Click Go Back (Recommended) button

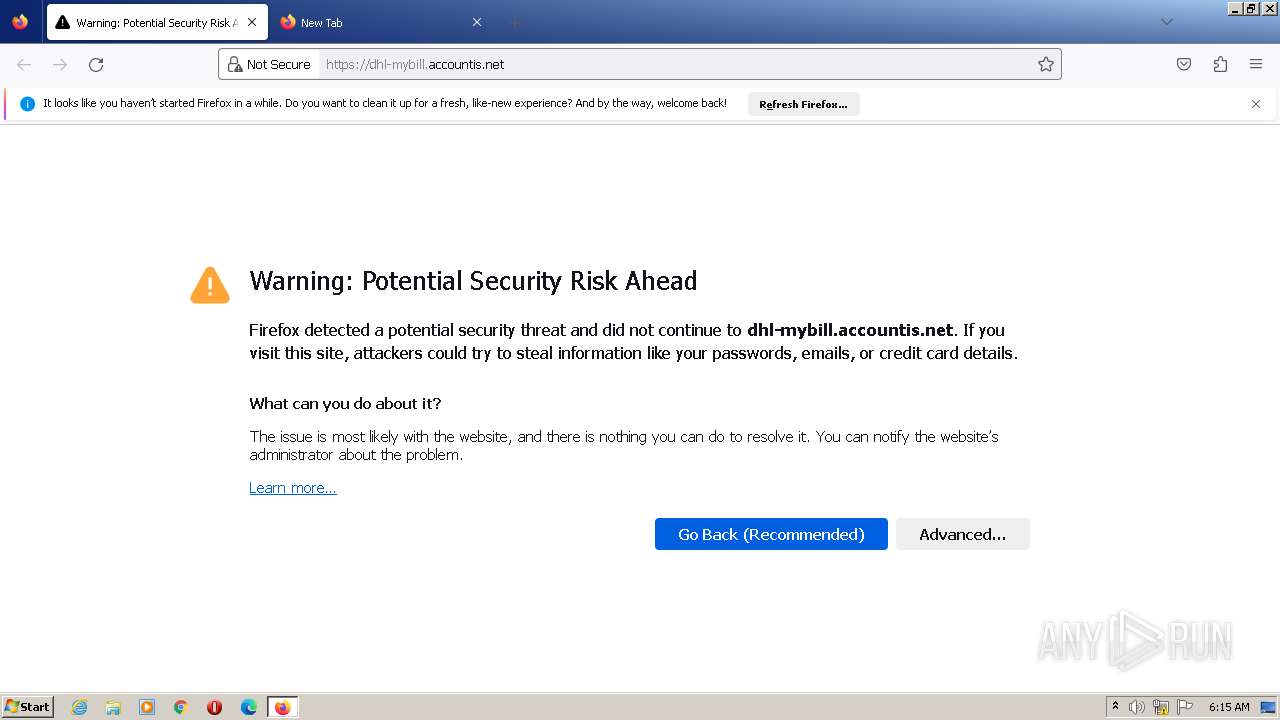(771, 534)
